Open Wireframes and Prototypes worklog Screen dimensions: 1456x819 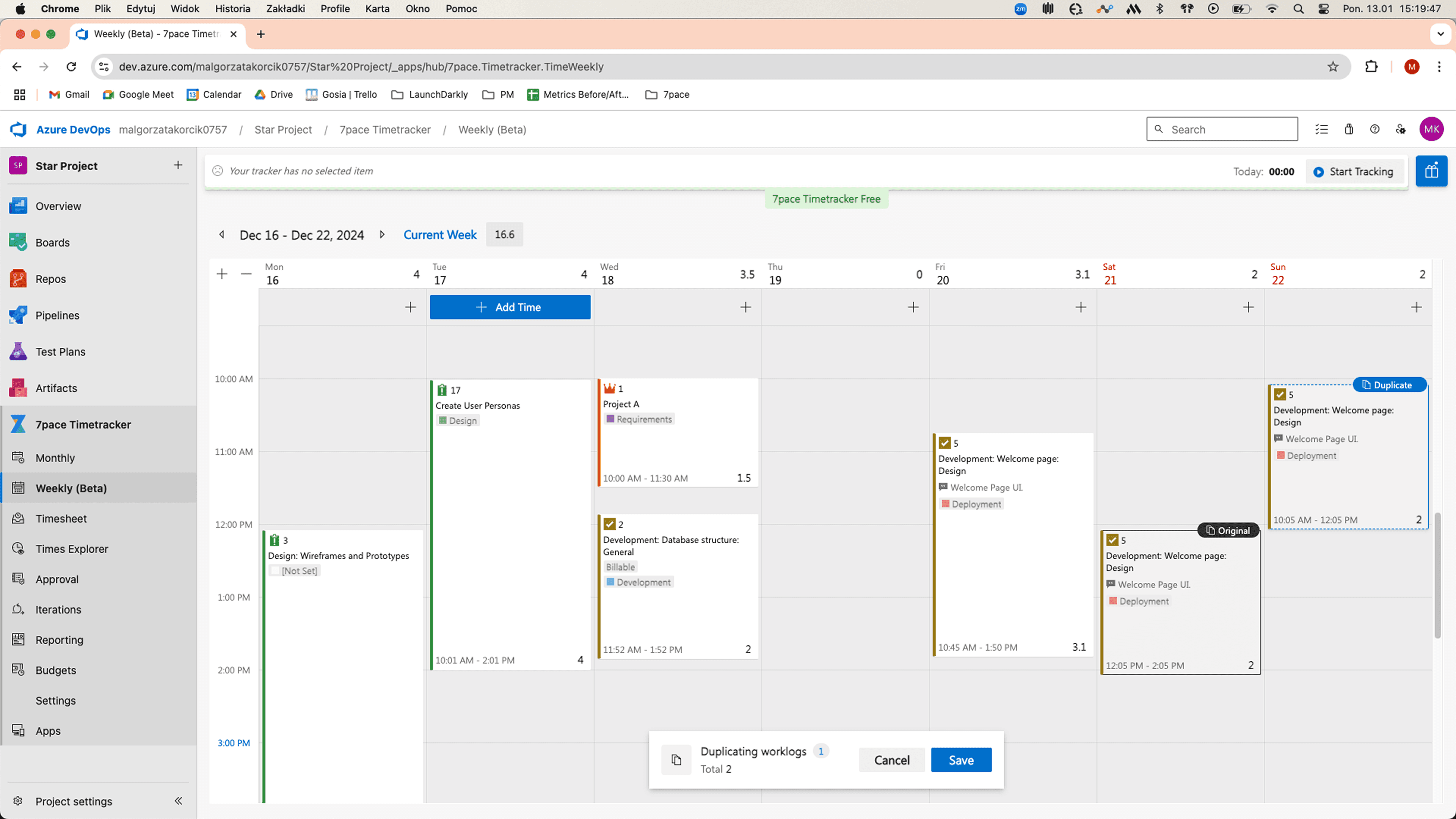click(x=342, y=667)
